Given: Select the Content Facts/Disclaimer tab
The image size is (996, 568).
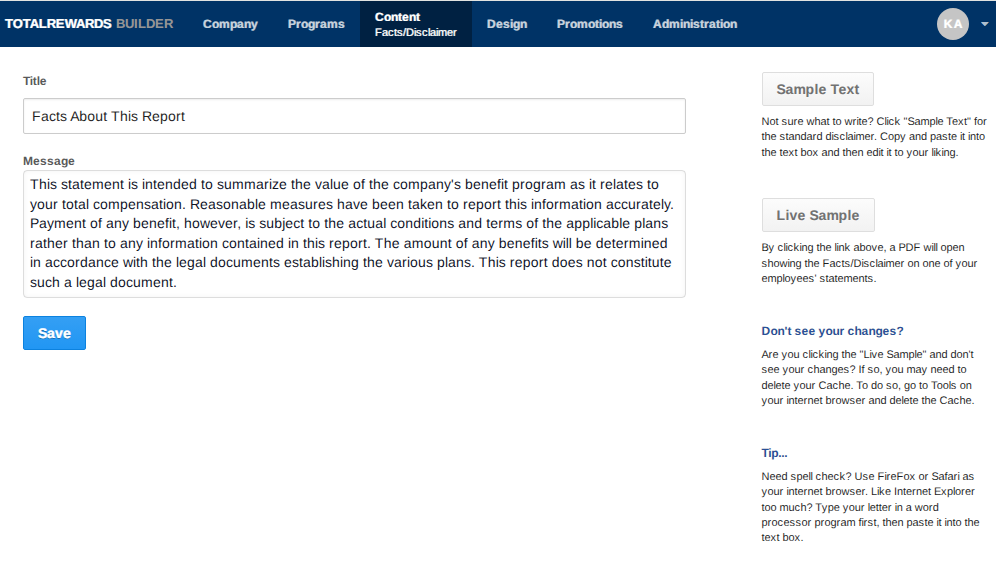Looking at the screenshot, I should [415, 24].
